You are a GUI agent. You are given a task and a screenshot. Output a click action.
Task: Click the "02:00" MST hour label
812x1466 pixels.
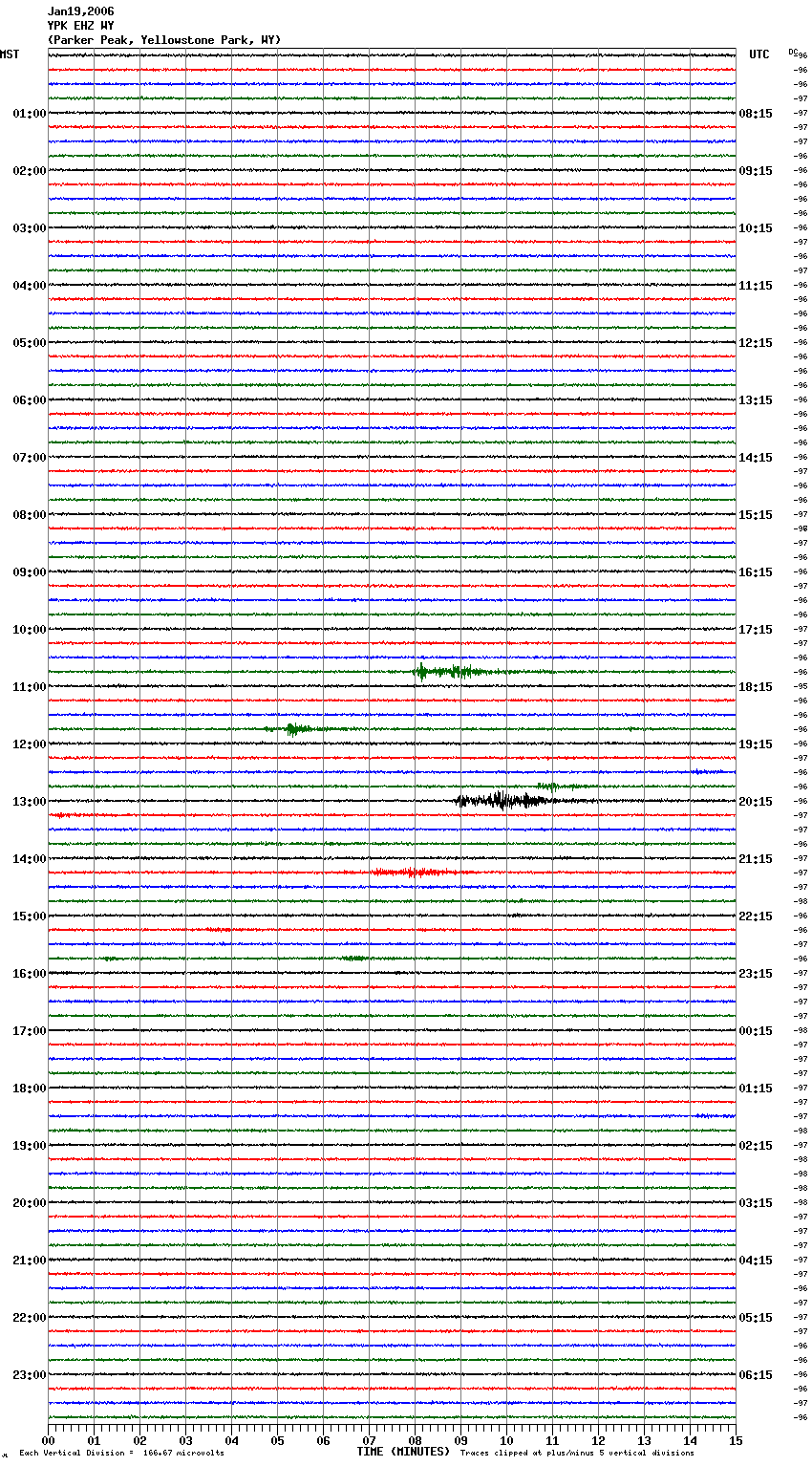pyautogui.click(x=29, y=171)
